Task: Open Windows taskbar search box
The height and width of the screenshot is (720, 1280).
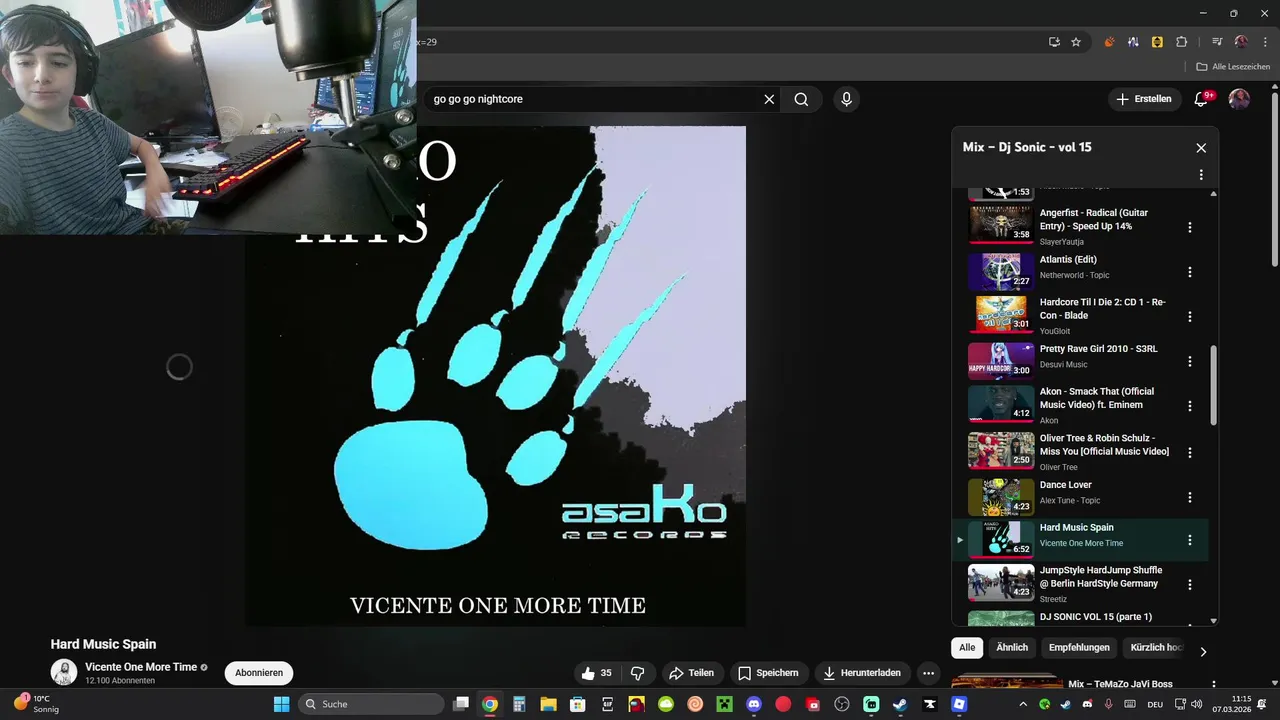Action: click(x=372, y=704)
